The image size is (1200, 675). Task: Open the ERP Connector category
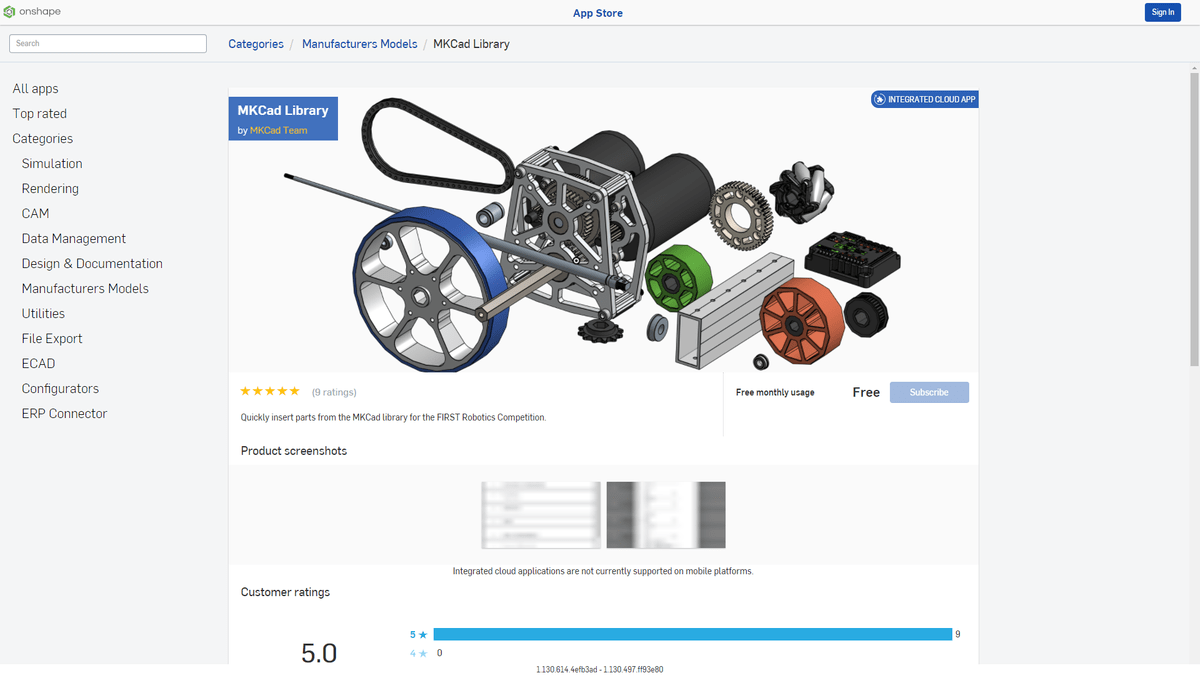coord(64,414)
